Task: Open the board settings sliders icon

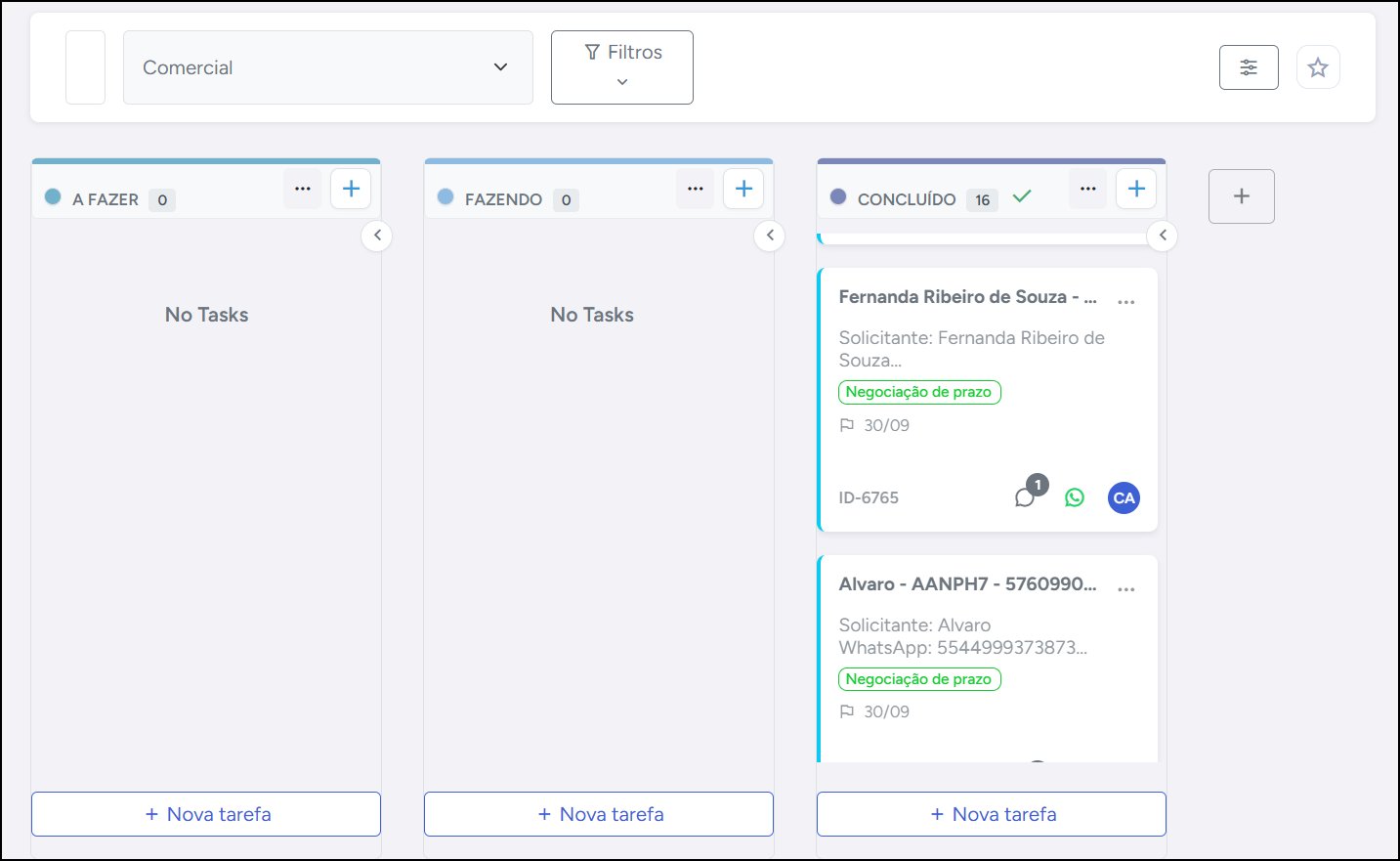Action: point(1249,67)
